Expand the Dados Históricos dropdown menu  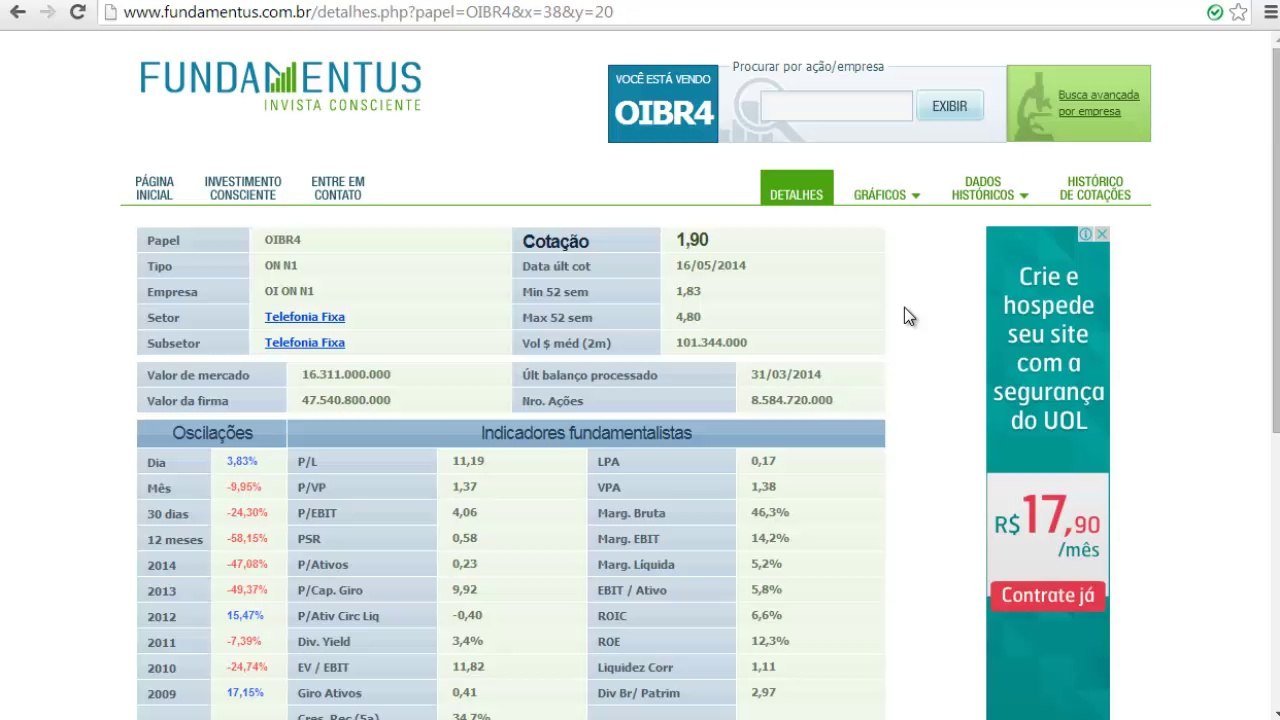point(990,188)
